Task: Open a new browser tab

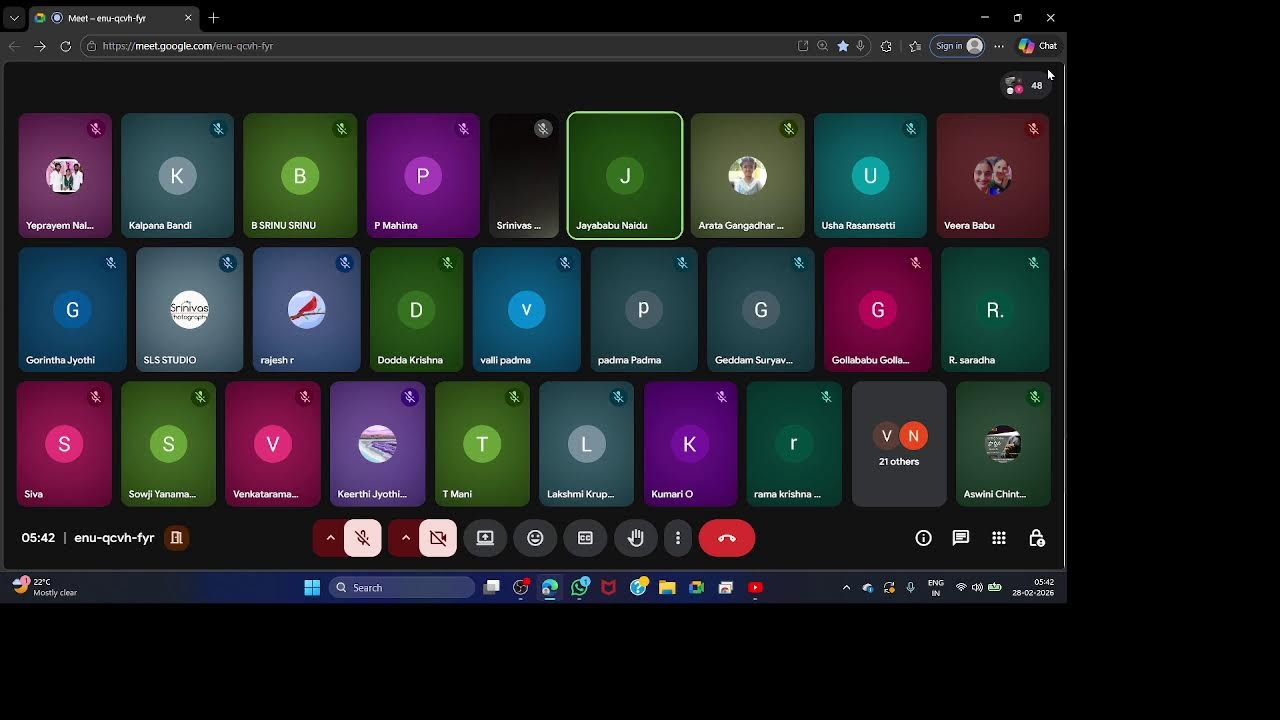Action: 213,18
